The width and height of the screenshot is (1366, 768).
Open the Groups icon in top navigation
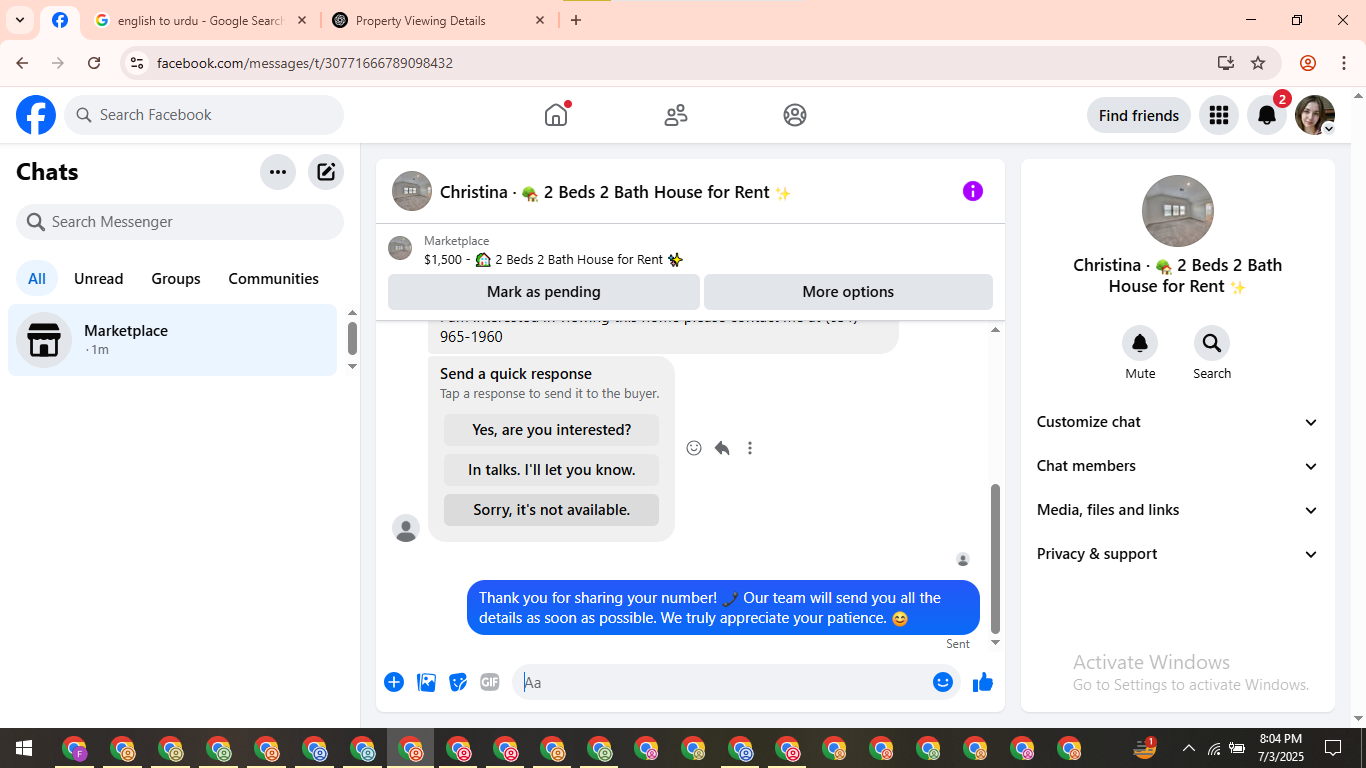(795, 115)
